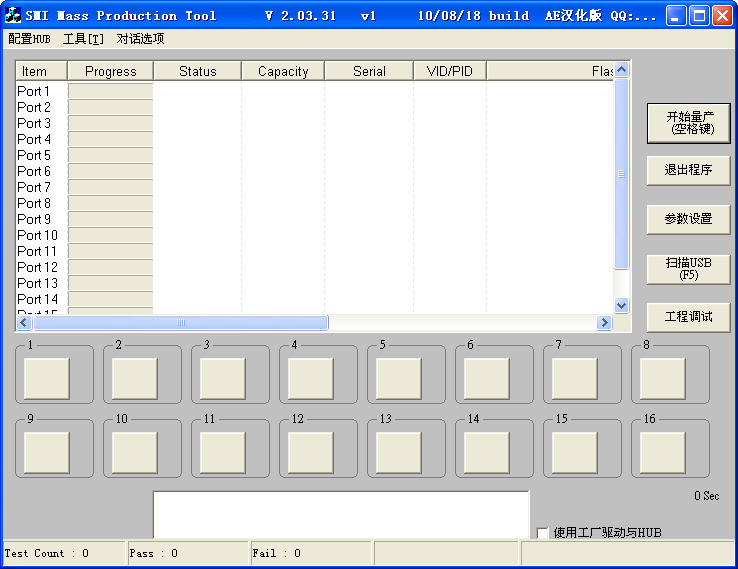Click the port 6 slot square
Viewport: 738px width, 569px height.
point(486,379)
